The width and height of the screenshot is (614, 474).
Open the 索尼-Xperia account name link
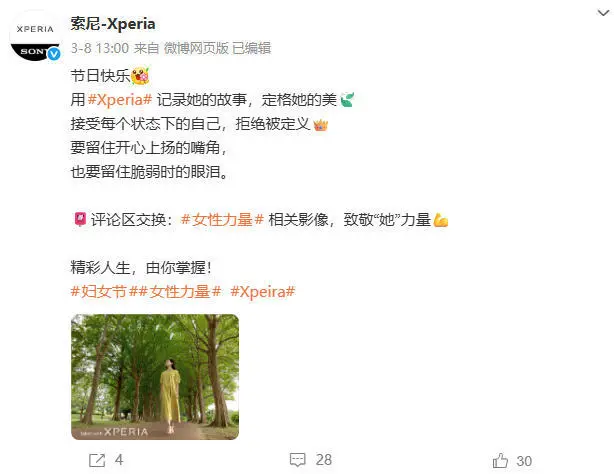113,24
